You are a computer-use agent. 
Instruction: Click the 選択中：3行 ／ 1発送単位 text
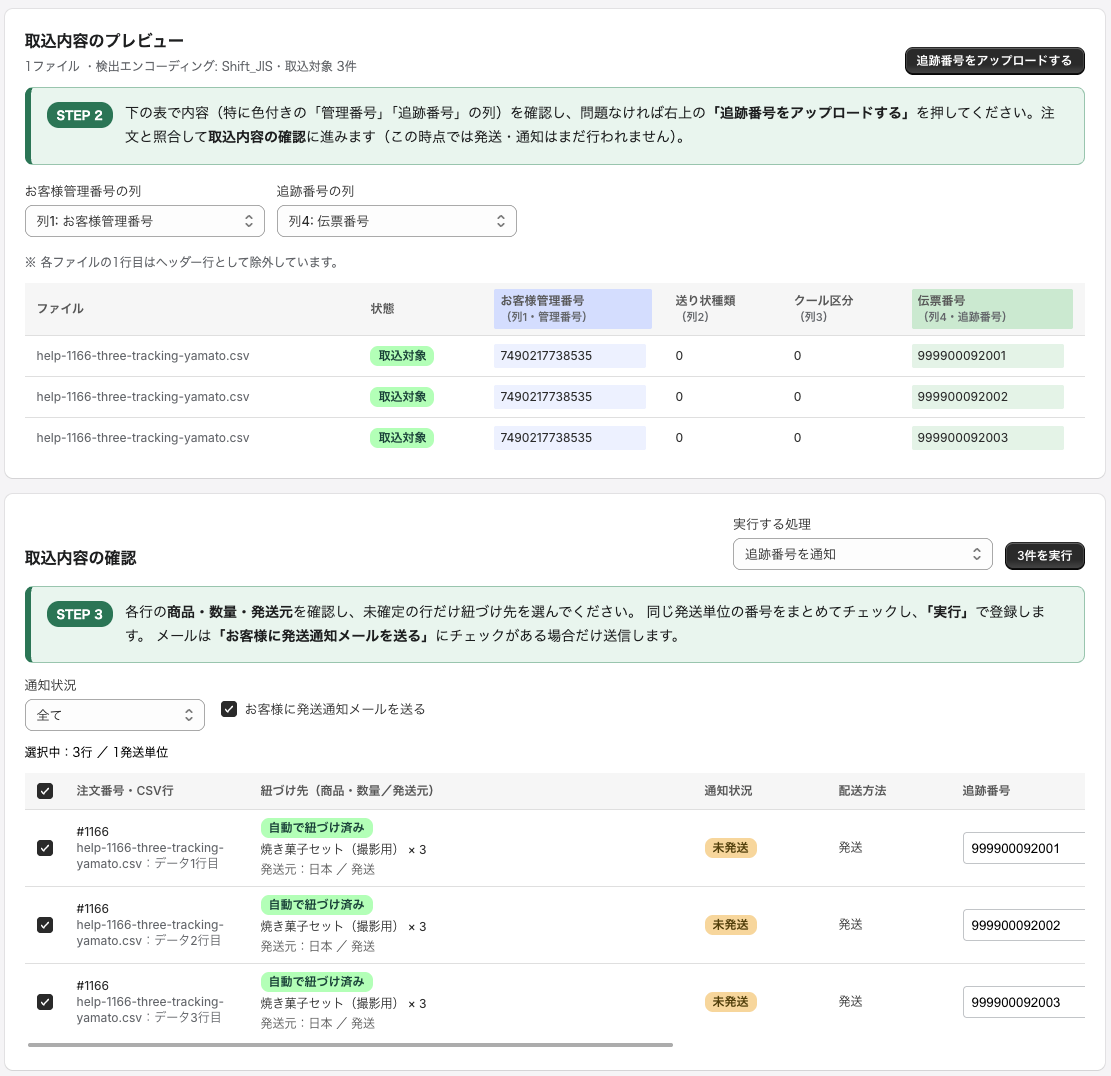tap(96, 752)
